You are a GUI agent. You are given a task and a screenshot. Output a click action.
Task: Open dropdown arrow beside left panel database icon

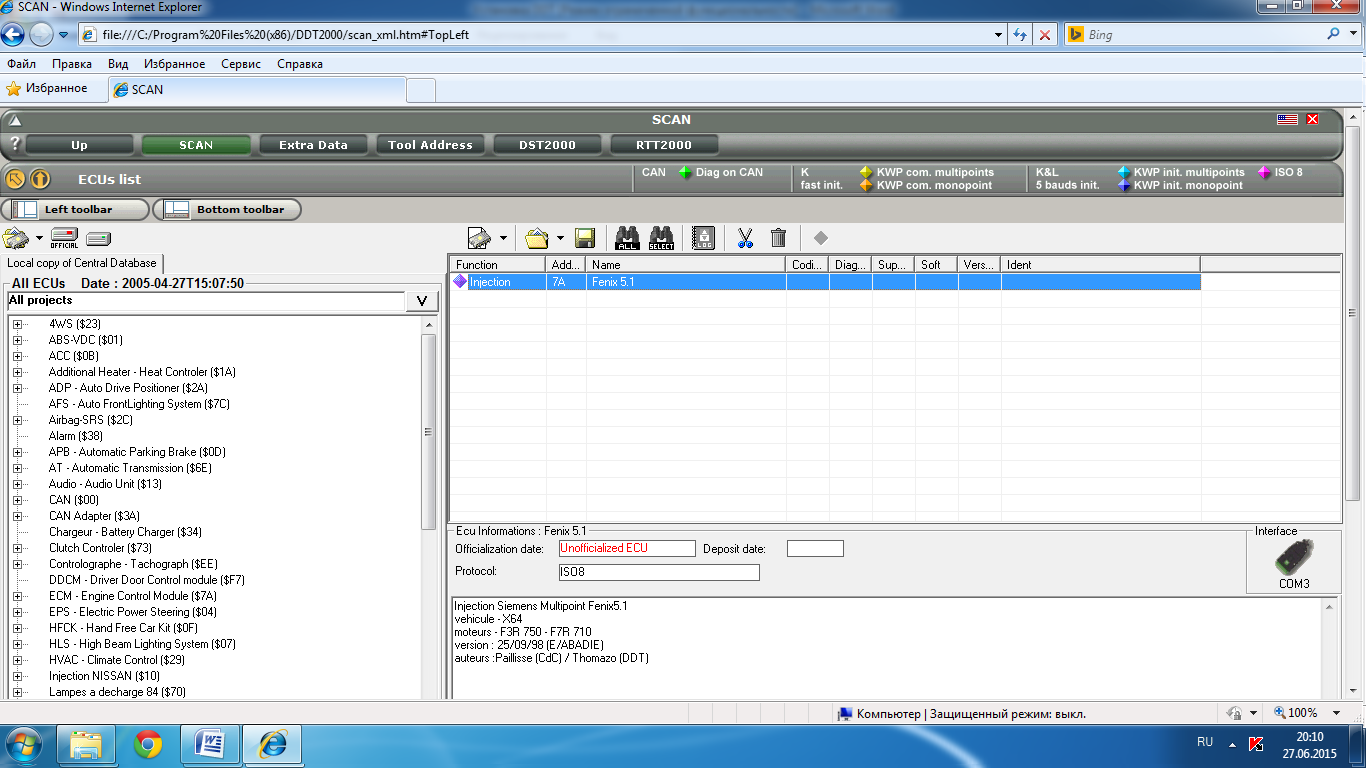pyautogui.click(x=39, y=239)
